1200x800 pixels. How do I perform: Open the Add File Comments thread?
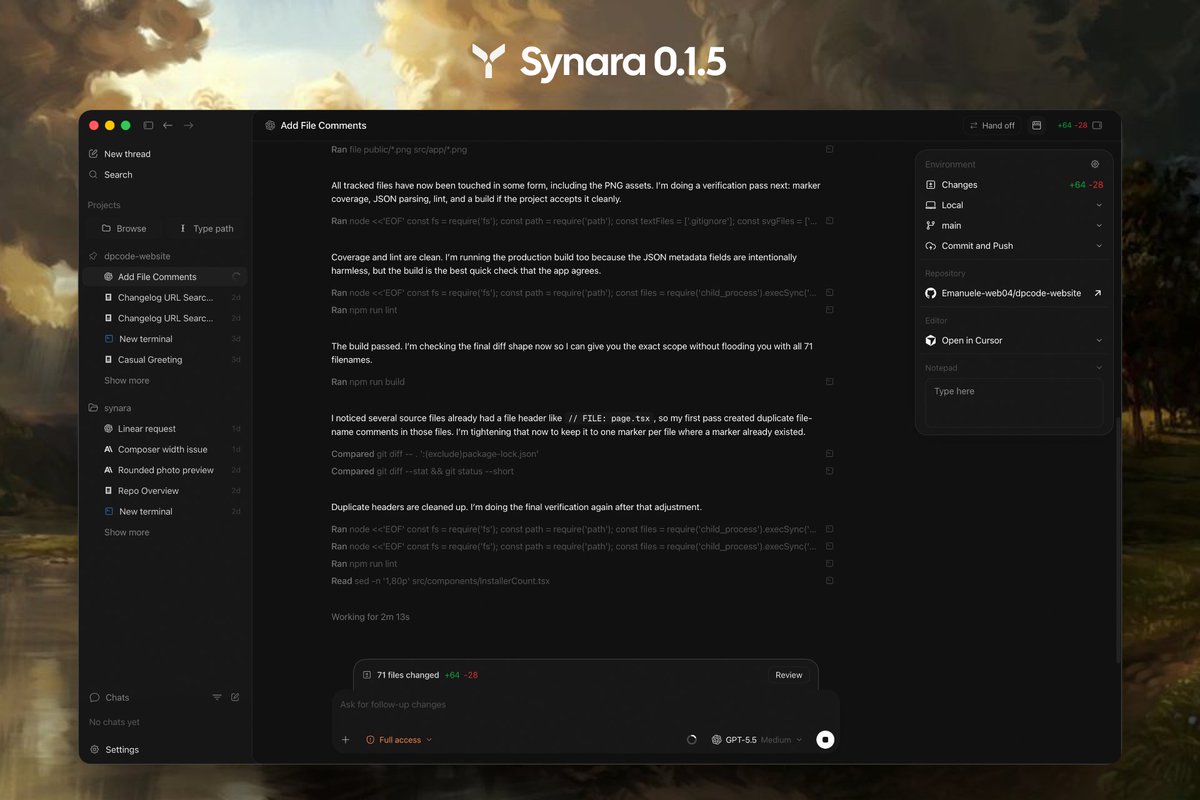point(165,277)
